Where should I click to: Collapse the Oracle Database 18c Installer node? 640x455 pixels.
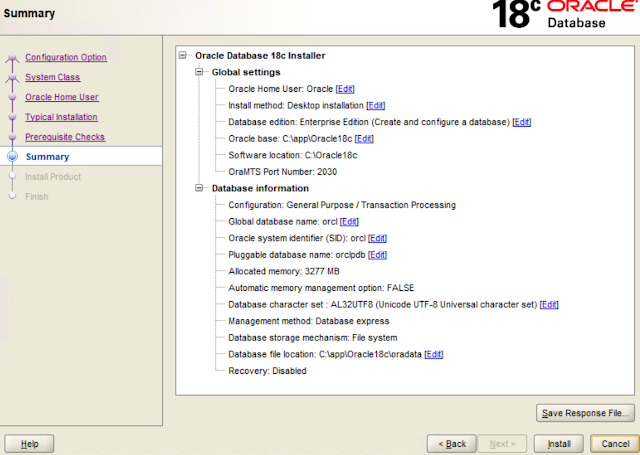tap(182, 55)
